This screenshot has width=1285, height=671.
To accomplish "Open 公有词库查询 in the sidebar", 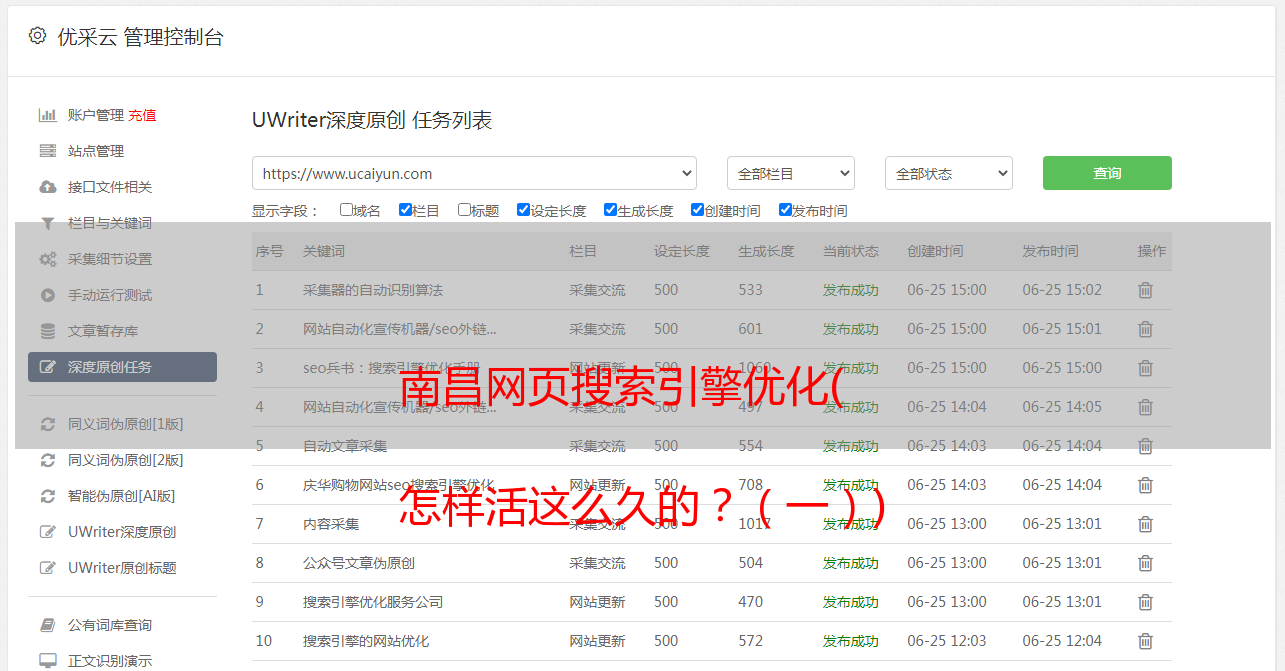I will point(110,625).
